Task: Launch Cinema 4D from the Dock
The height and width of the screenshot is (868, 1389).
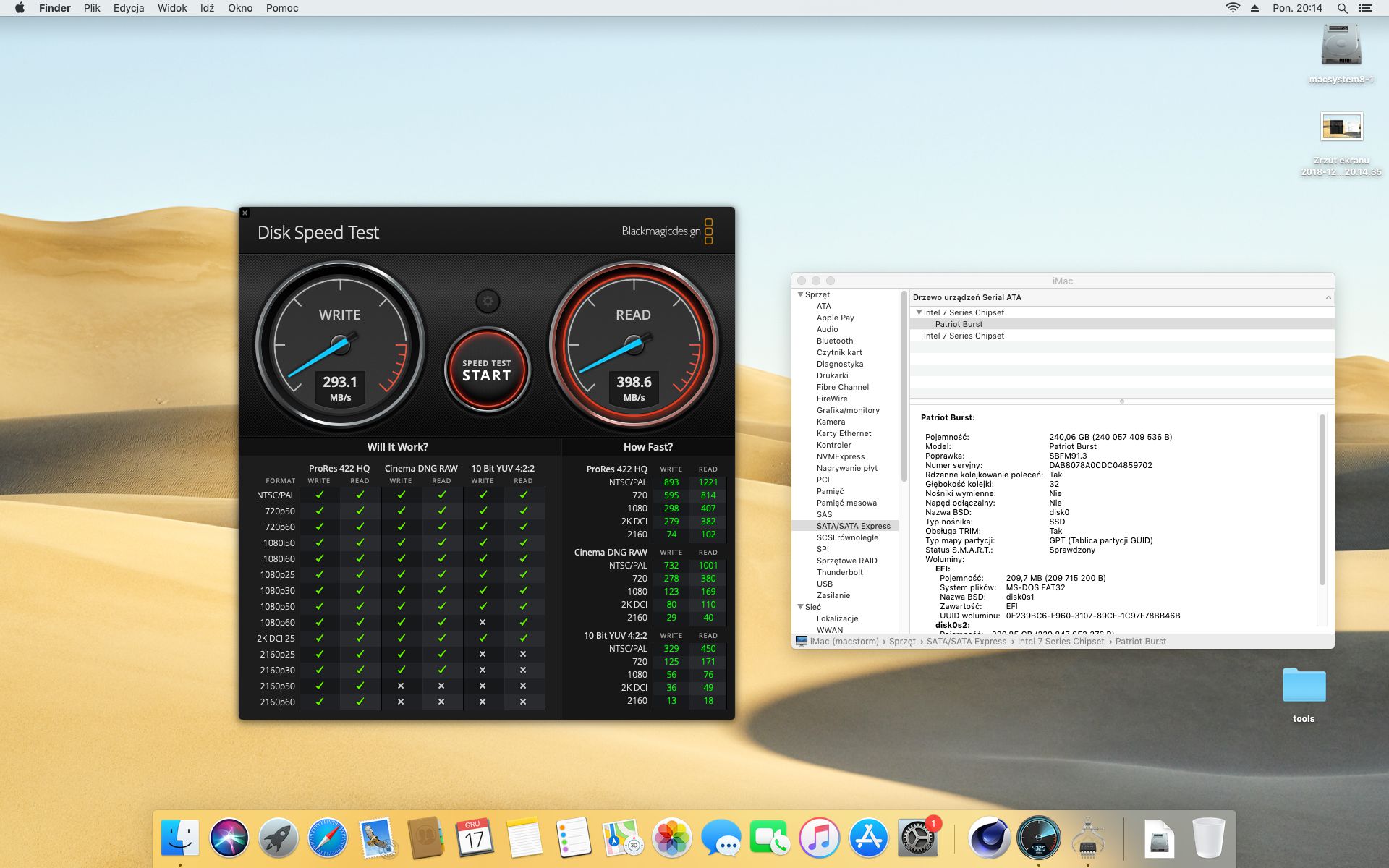Action: point(989,838)
